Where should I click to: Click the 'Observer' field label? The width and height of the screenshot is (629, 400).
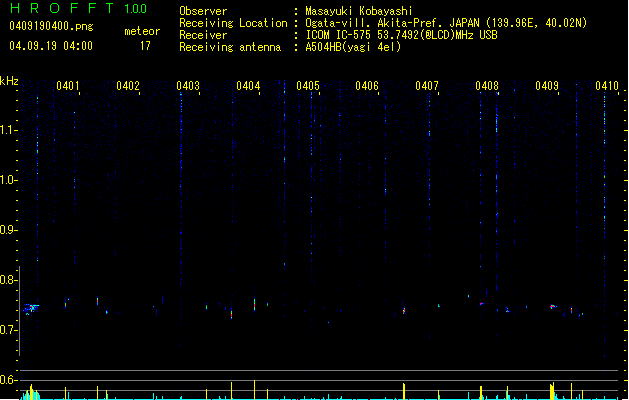pyautogui.click(x=203, y=11)
